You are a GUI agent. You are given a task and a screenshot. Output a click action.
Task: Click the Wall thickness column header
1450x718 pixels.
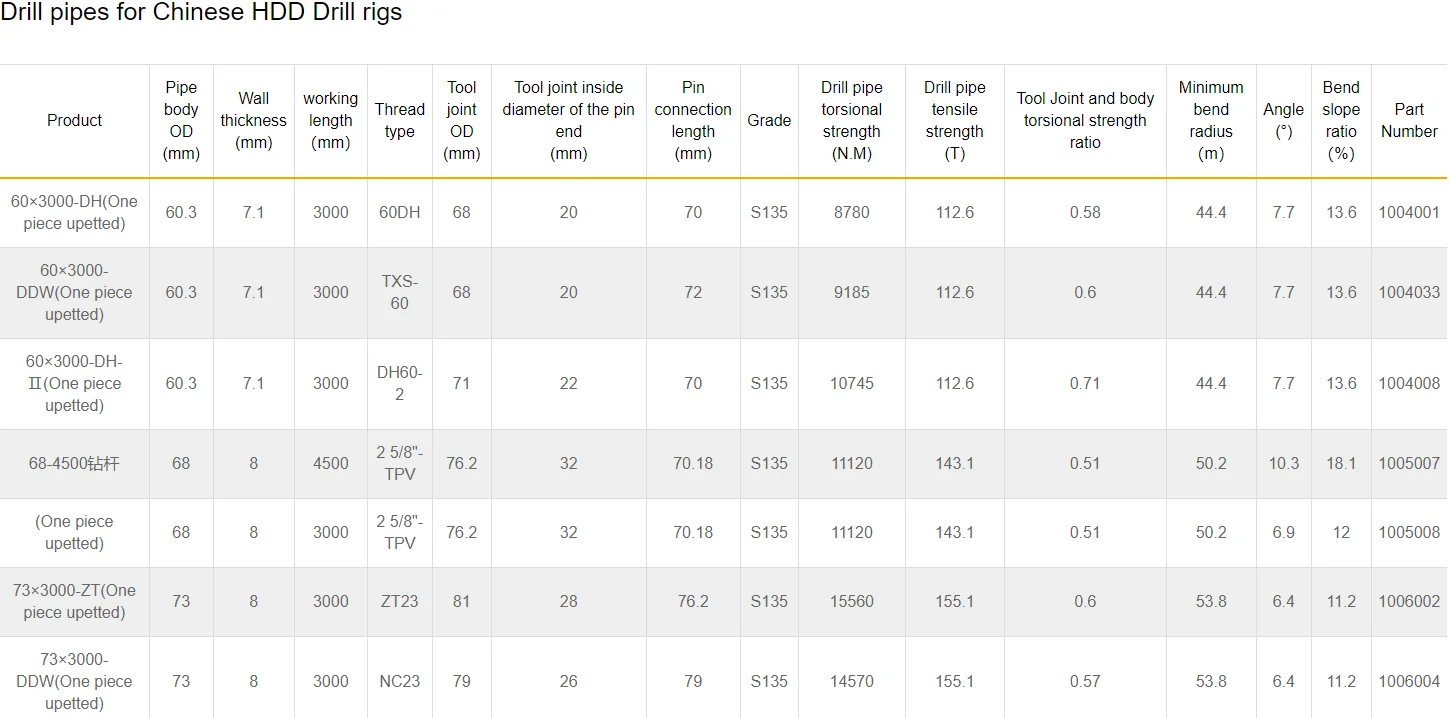tap(253, 120)
